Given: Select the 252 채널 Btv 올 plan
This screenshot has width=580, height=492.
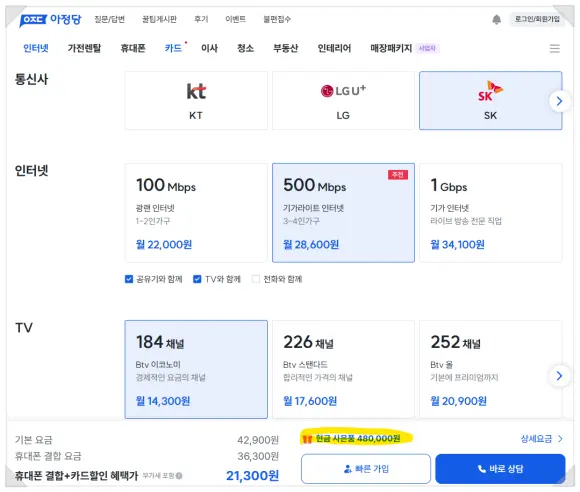Looking at the screenshot, I should 490,369.
